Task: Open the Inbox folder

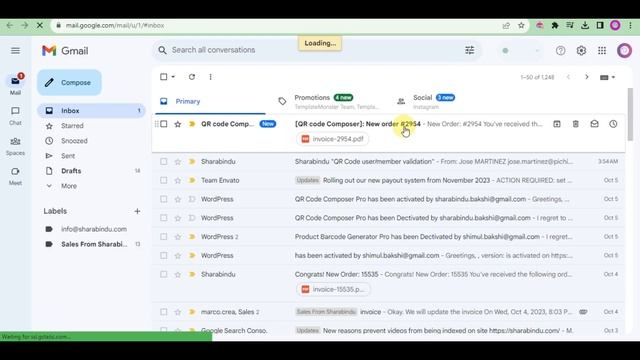Action: click(91, 111)
